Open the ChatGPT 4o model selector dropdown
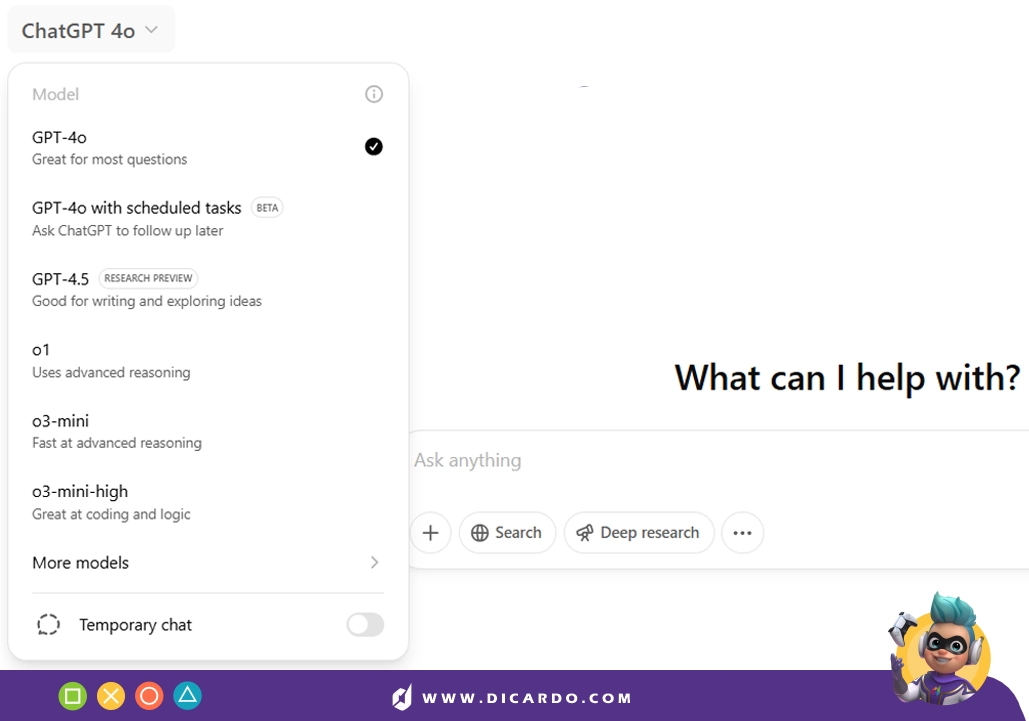Screen dimensions: 1029x721 [91, 30]
